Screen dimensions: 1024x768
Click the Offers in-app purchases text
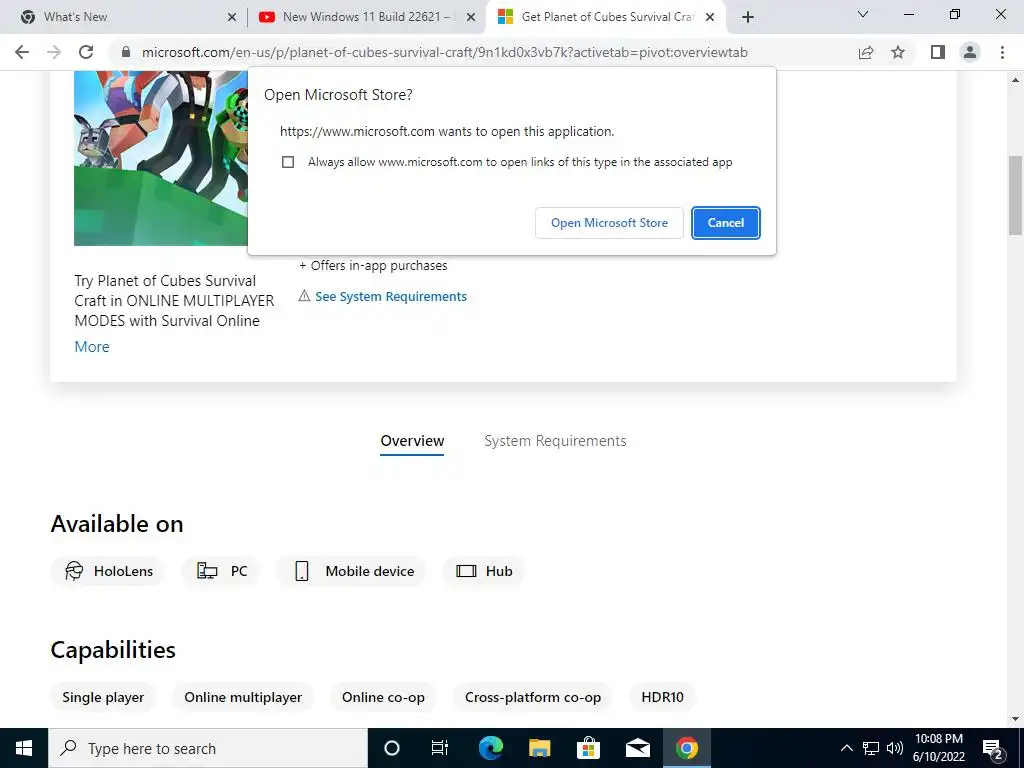coord(373,266)
